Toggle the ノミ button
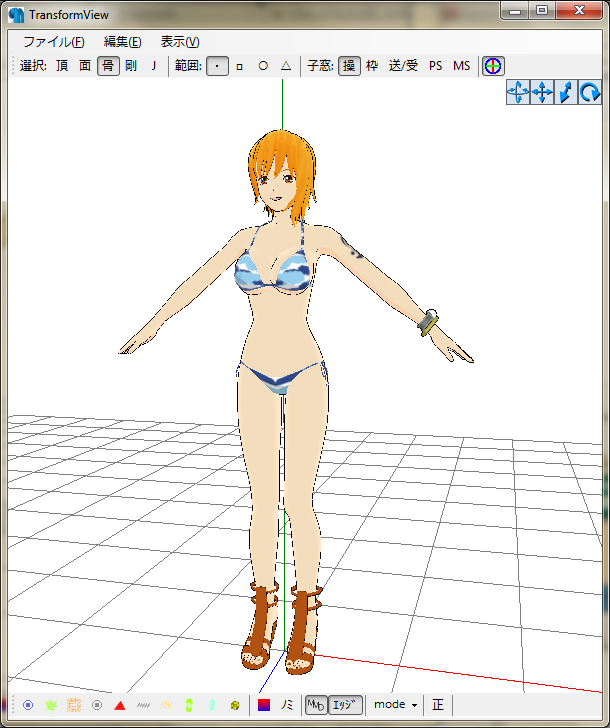 pos(287,705)
